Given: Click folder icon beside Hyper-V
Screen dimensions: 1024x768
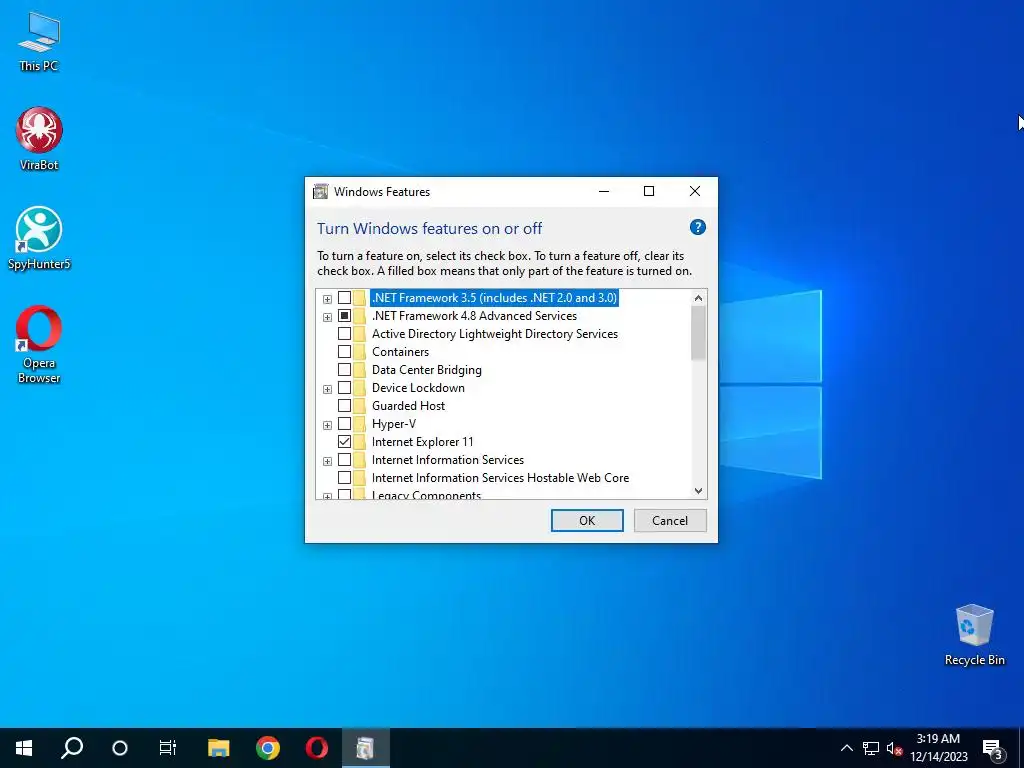Looking at the screenshot, I should 359,424.
